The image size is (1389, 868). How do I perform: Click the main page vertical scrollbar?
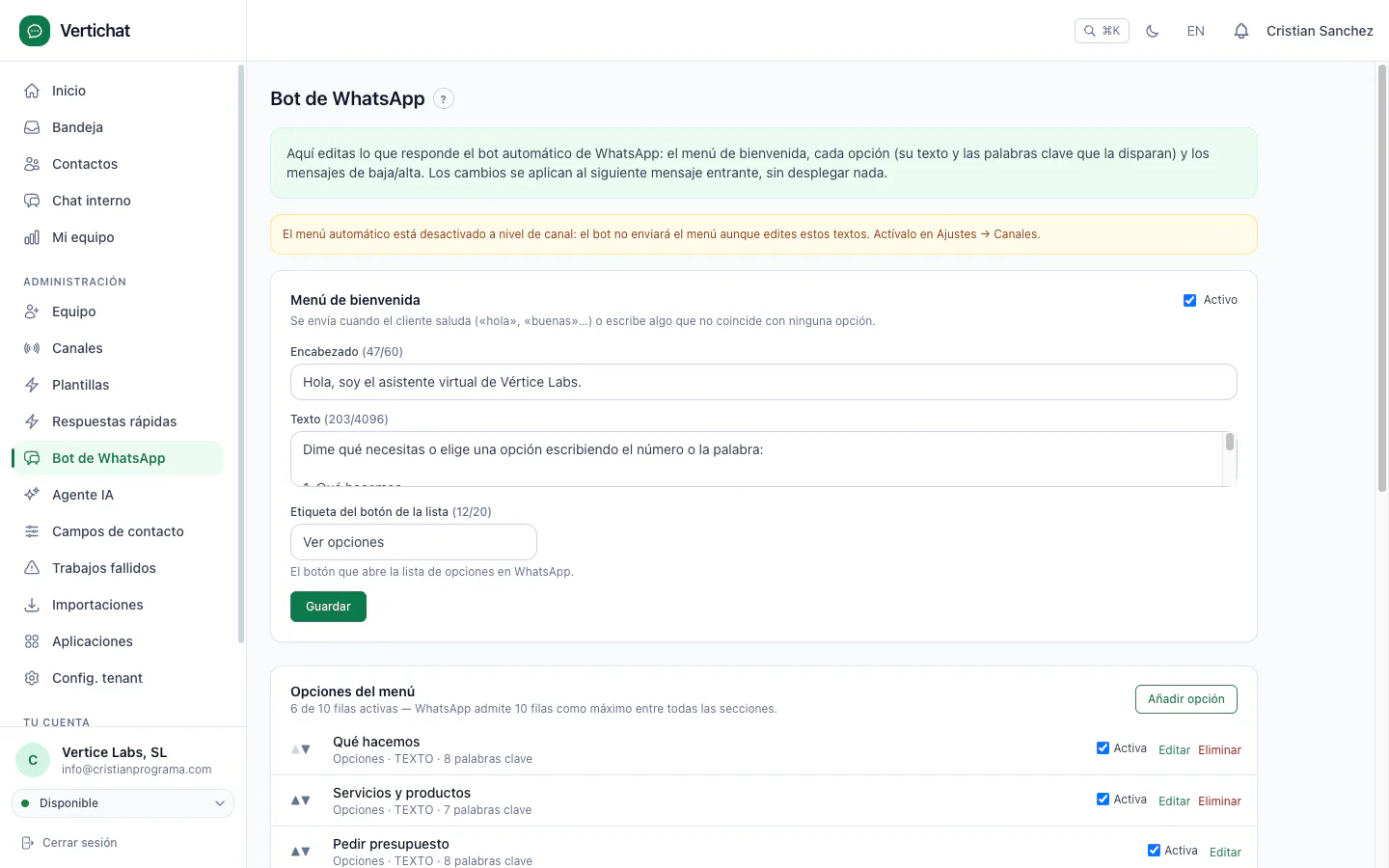click(x=1382, y=279)
